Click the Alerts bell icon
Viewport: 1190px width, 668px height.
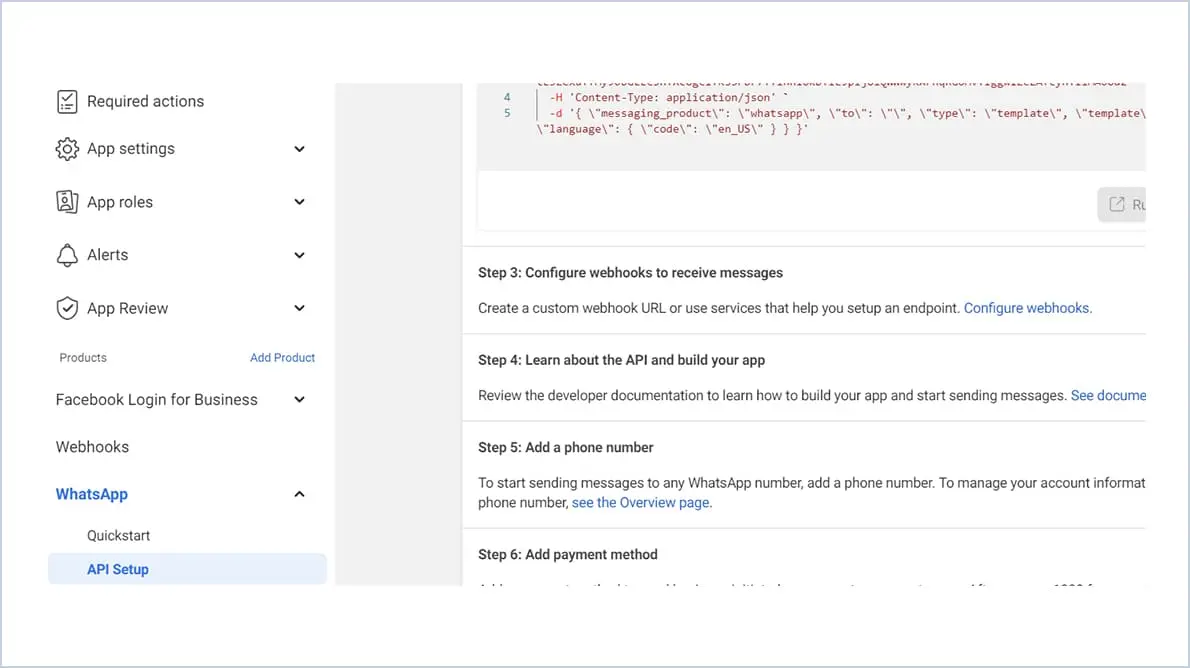point(67,255)
